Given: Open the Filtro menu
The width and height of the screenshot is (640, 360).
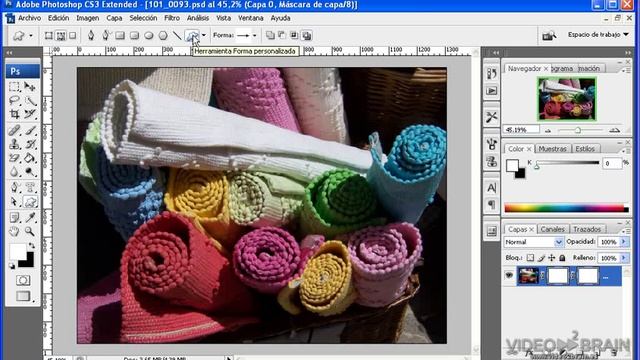Looking at the screenshot, I should [172, 18].
